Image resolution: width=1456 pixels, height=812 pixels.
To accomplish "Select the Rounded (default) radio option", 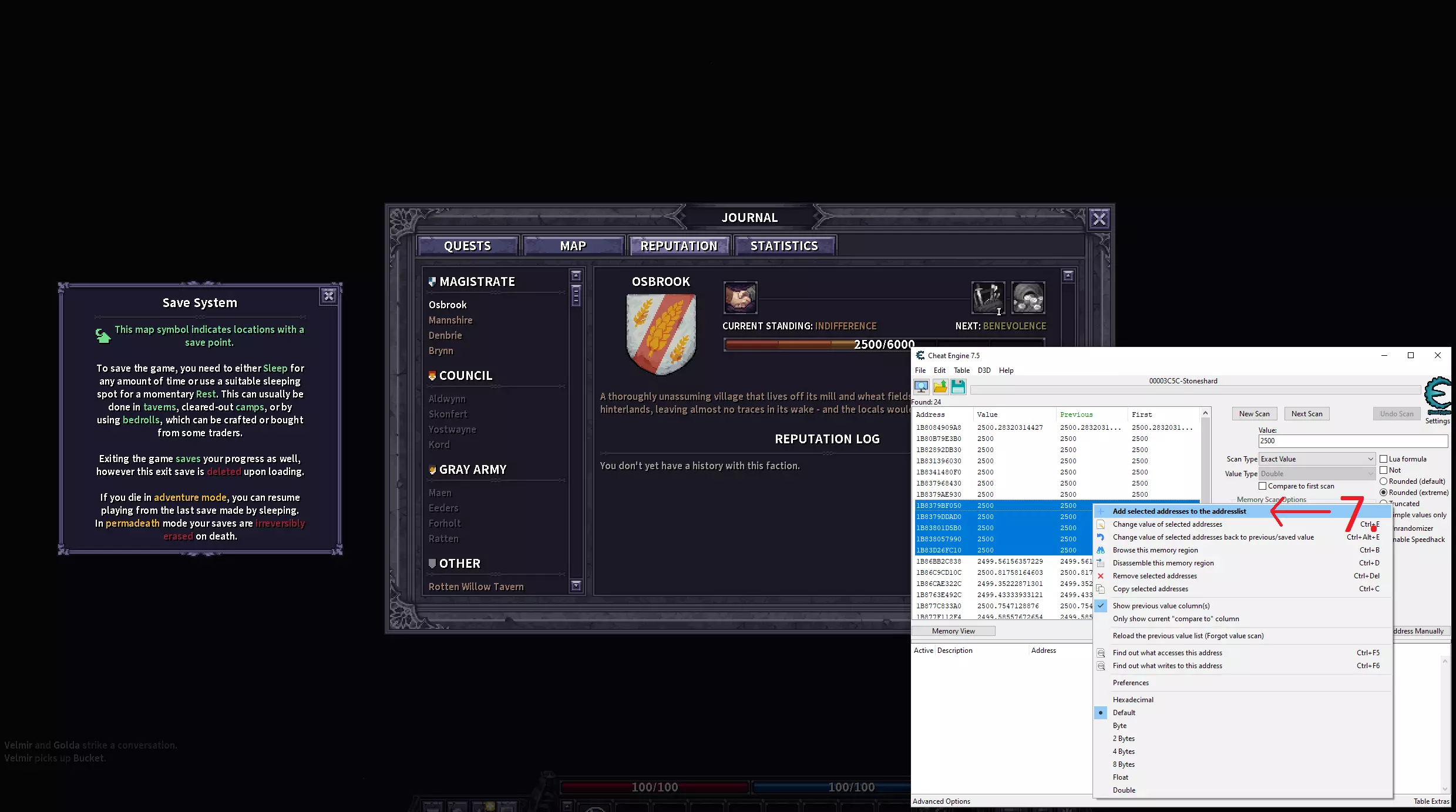I will (1383, 481).
